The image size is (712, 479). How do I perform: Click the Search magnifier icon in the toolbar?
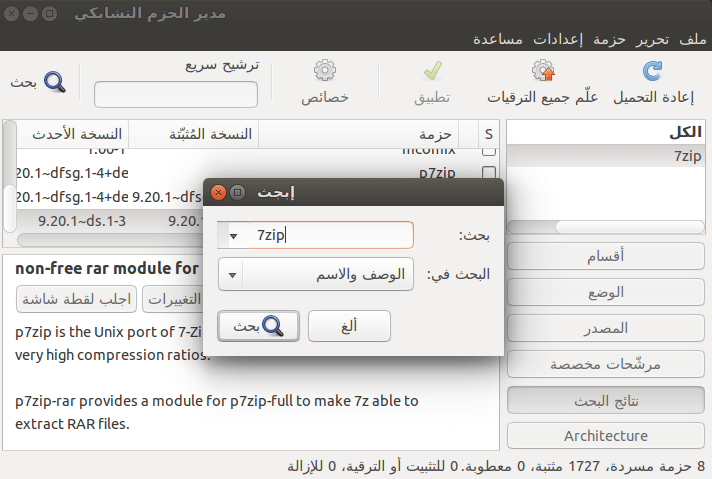(54, 82)
